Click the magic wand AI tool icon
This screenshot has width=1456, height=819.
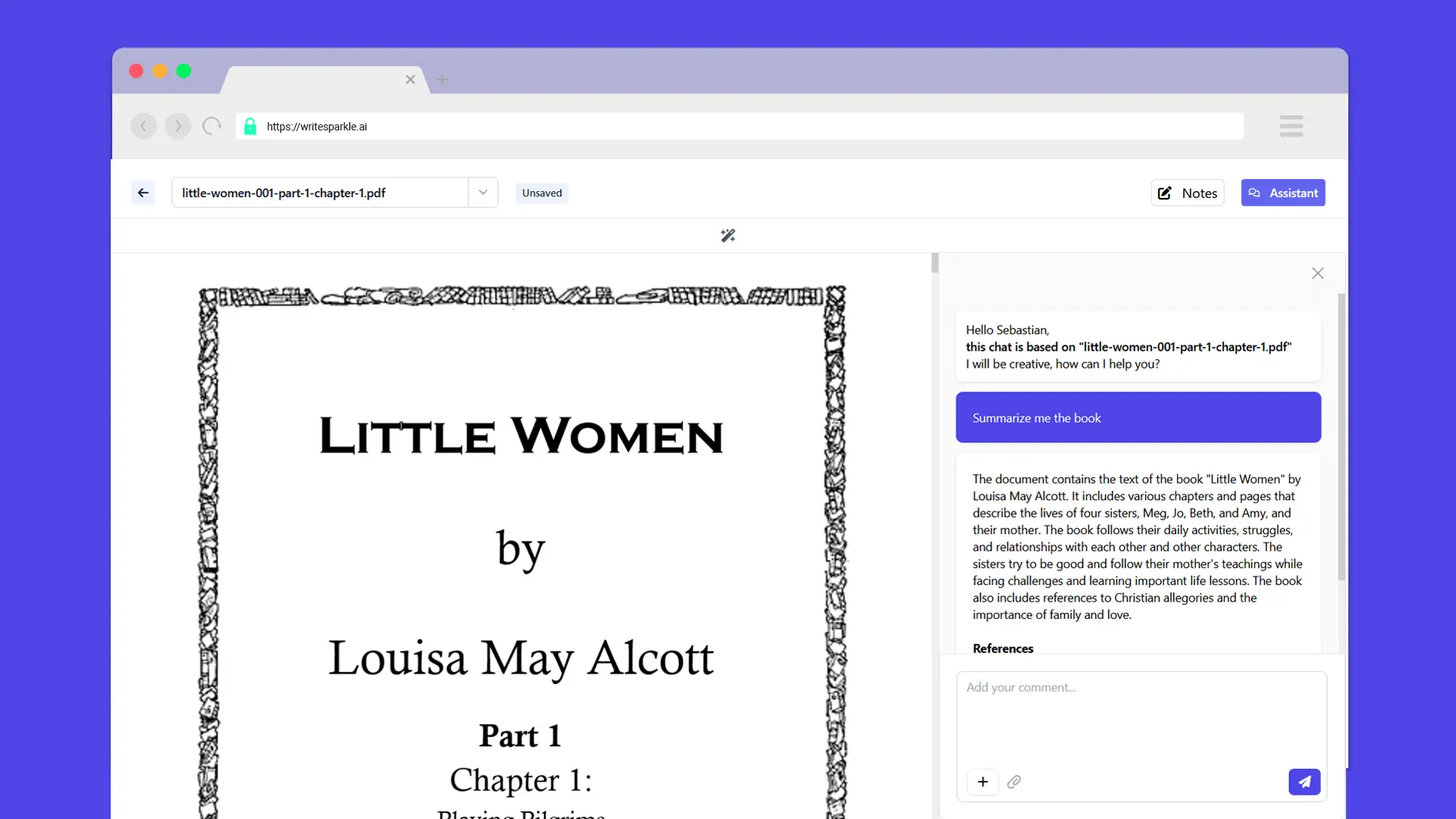point(728,236)
